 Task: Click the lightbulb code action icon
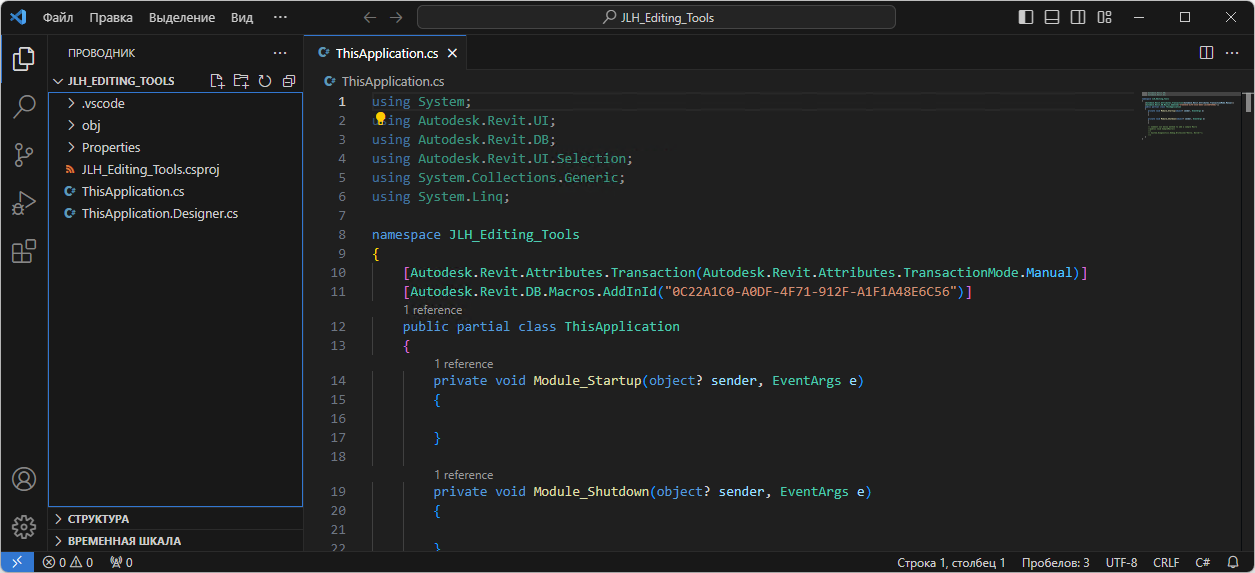coord(380,119)
